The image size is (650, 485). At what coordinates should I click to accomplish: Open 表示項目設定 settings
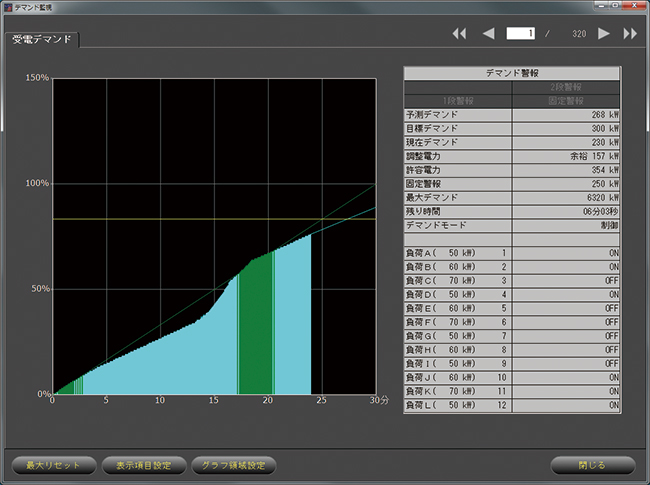143,465
